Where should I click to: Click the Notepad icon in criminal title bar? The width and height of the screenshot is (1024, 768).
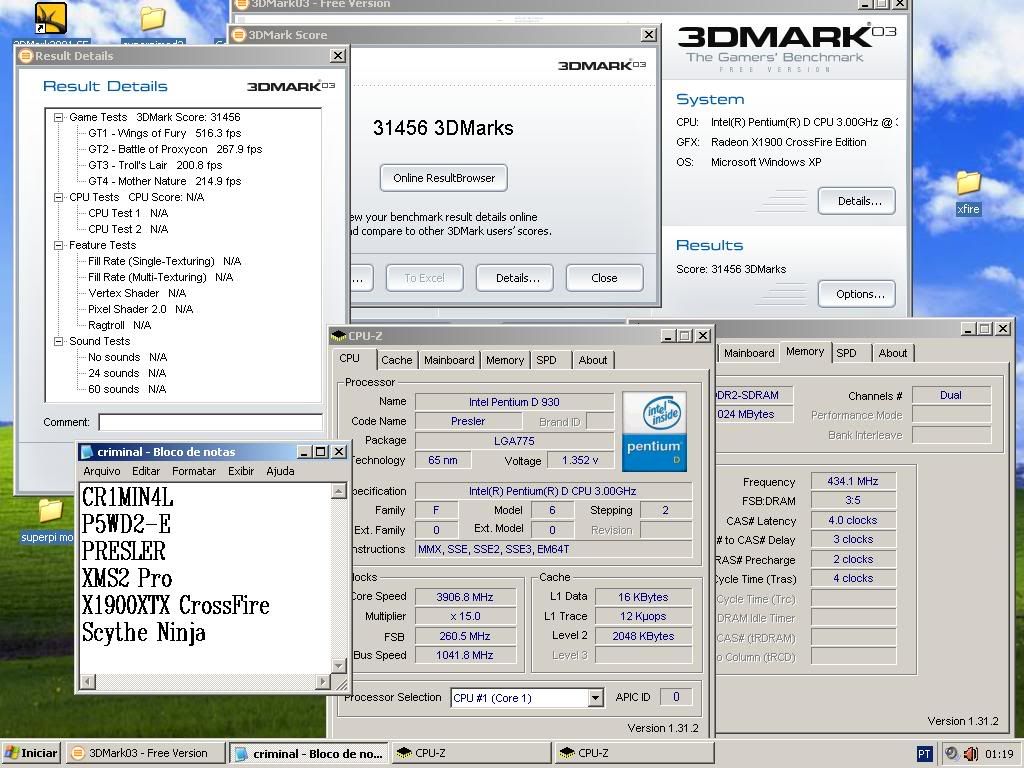tap(87, 452)
